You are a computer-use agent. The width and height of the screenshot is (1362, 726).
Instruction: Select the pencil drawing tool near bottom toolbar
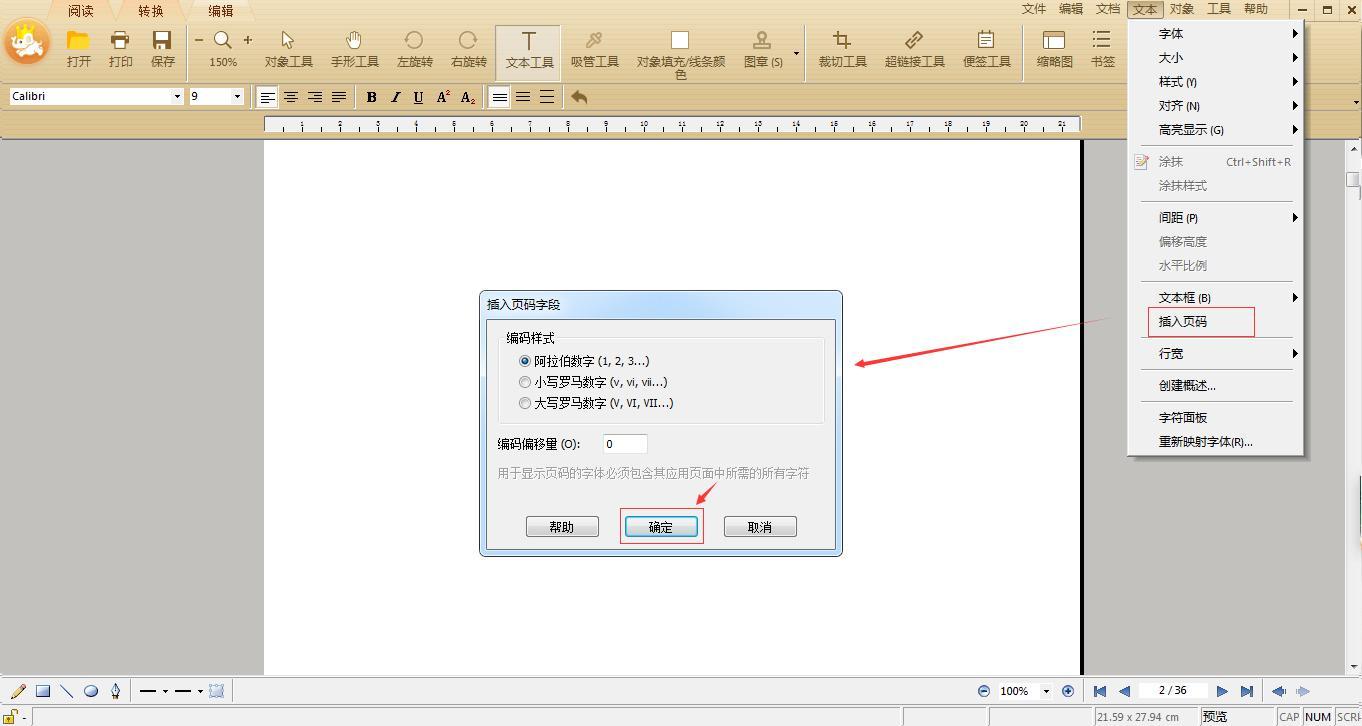click(x=17, y=690)
